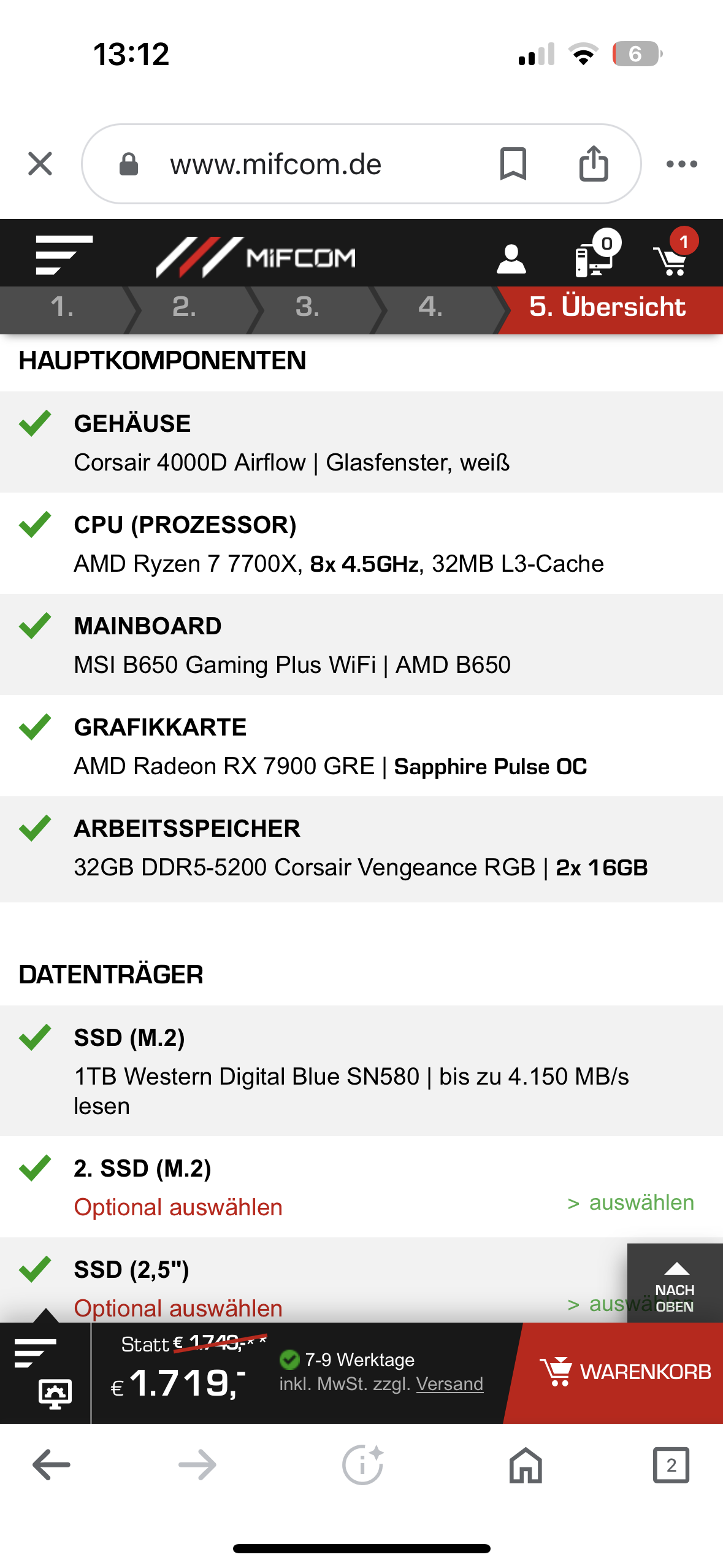Go to configurator step 1
This screenshot has width=723, height=1568.
click(63, 307)
